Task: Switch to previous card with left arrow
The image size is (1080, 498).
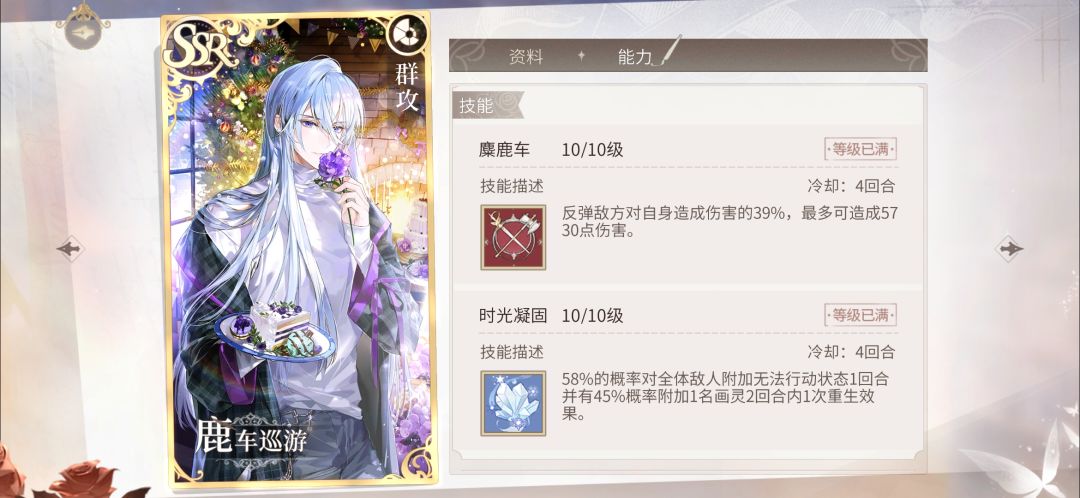Action: (70, 249)
